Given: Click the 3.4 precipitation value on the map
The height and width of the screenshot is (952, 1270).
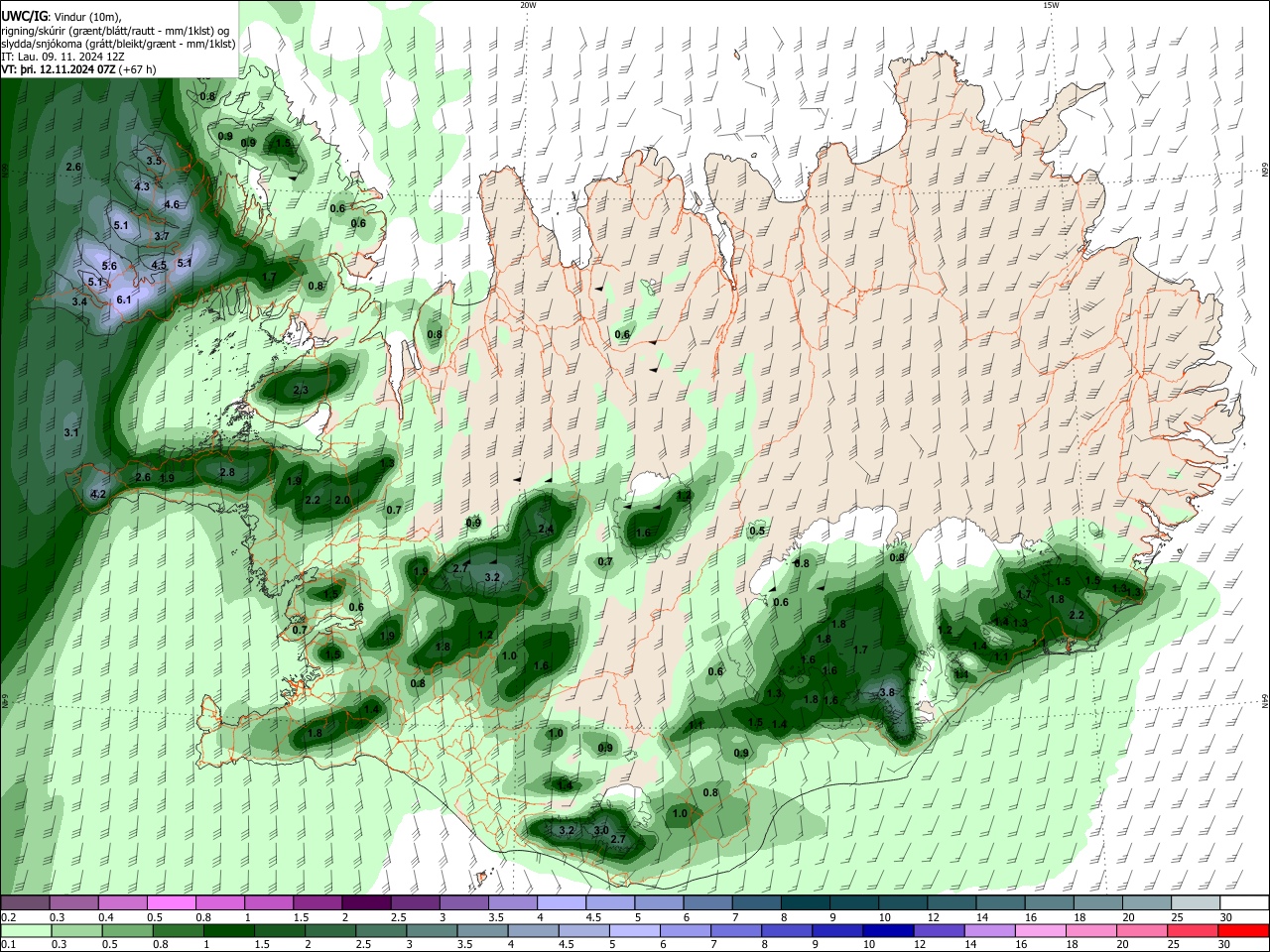Looking at the screenshot, I should (x=80, y=301).
